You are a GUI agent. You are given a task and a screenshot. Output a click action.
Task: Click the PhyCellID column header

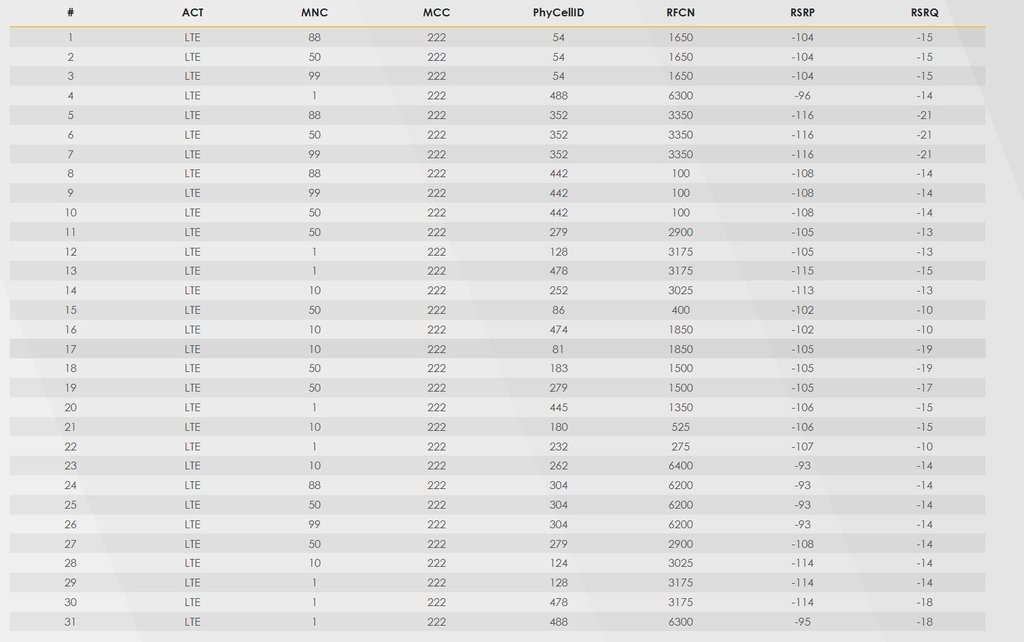(558, 13)
